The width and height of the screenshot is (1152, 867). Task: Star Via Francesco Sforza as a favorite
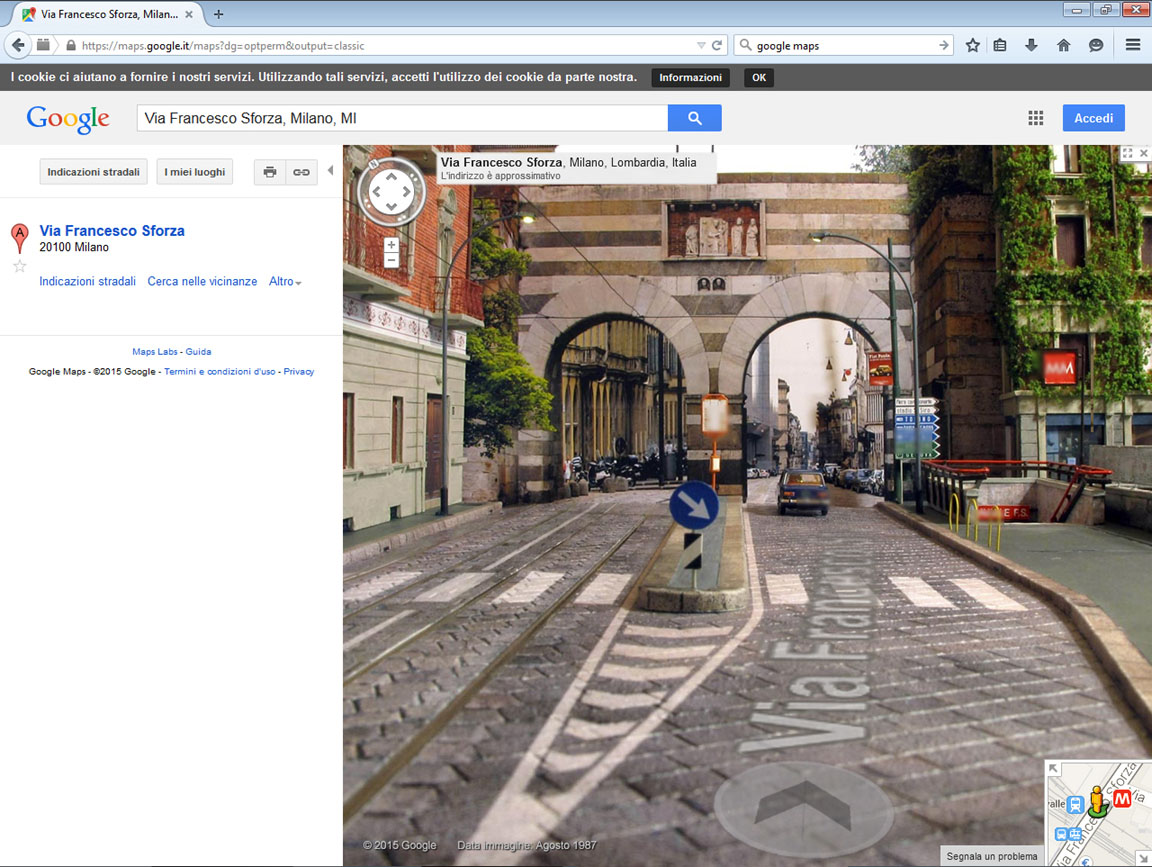pos(19,266)
